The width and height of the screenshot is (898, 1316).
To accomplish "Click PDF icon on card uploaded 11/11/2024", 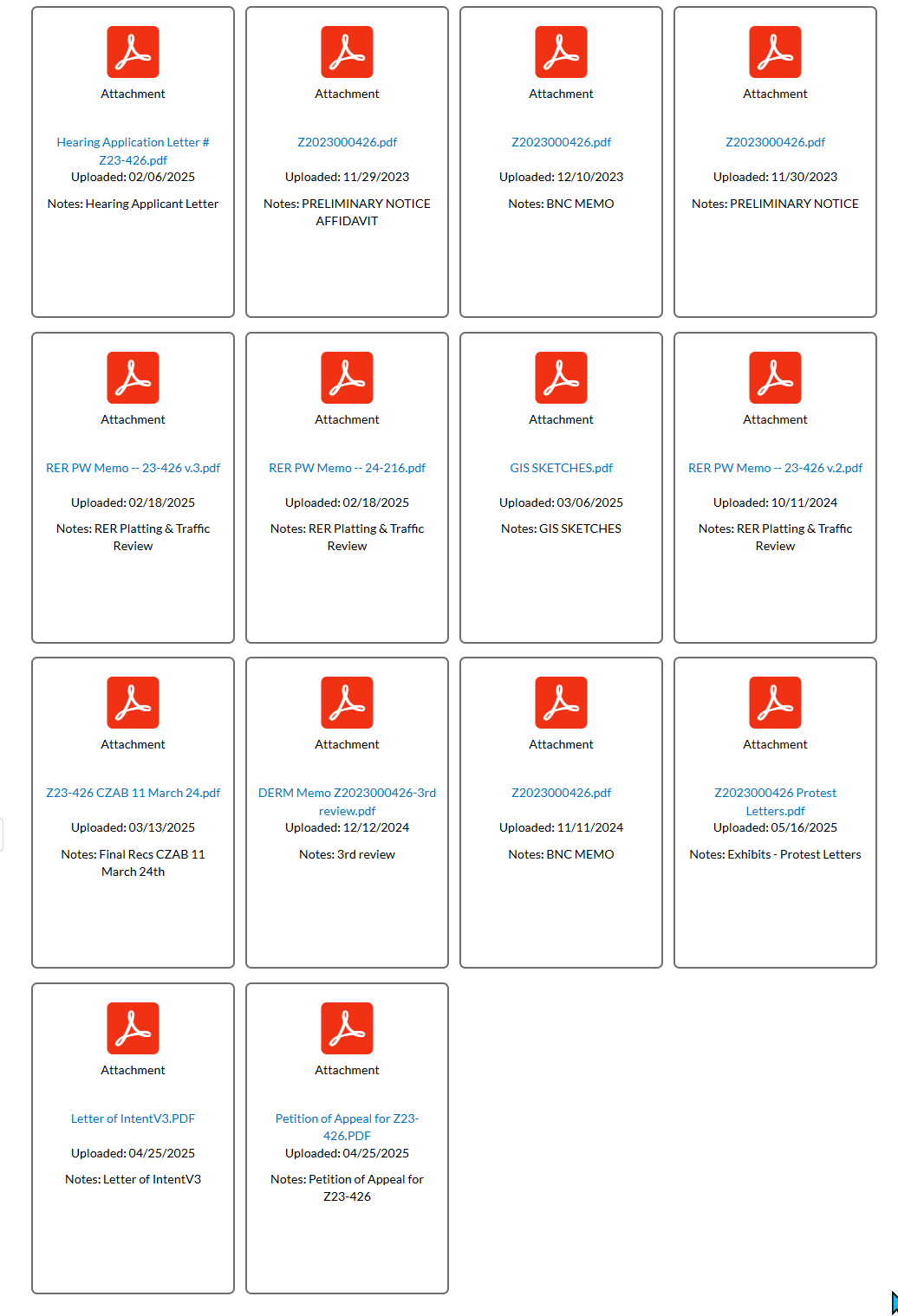I will click(x=561, y=703).
